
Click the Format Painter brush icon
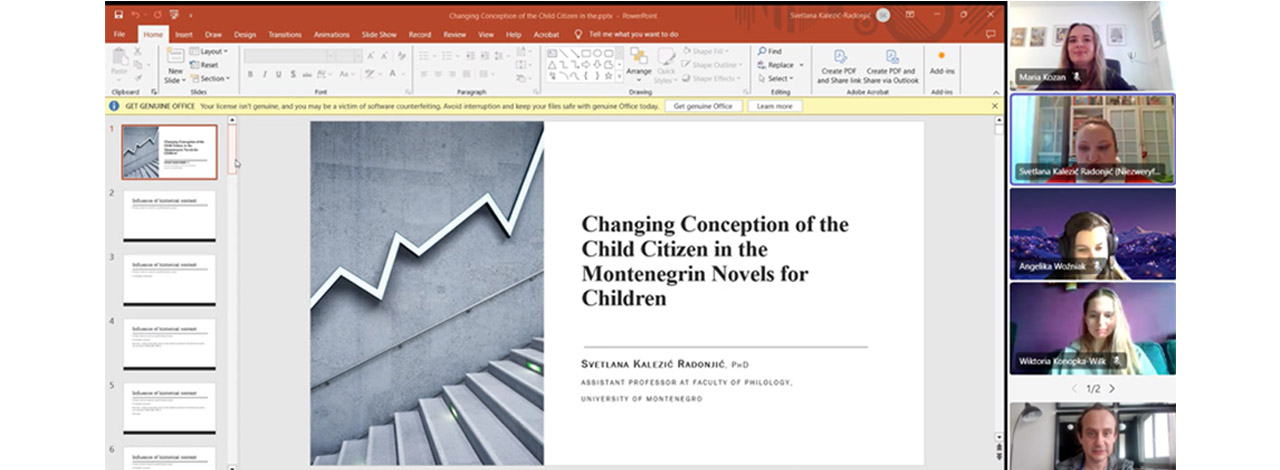coord(137,78)
